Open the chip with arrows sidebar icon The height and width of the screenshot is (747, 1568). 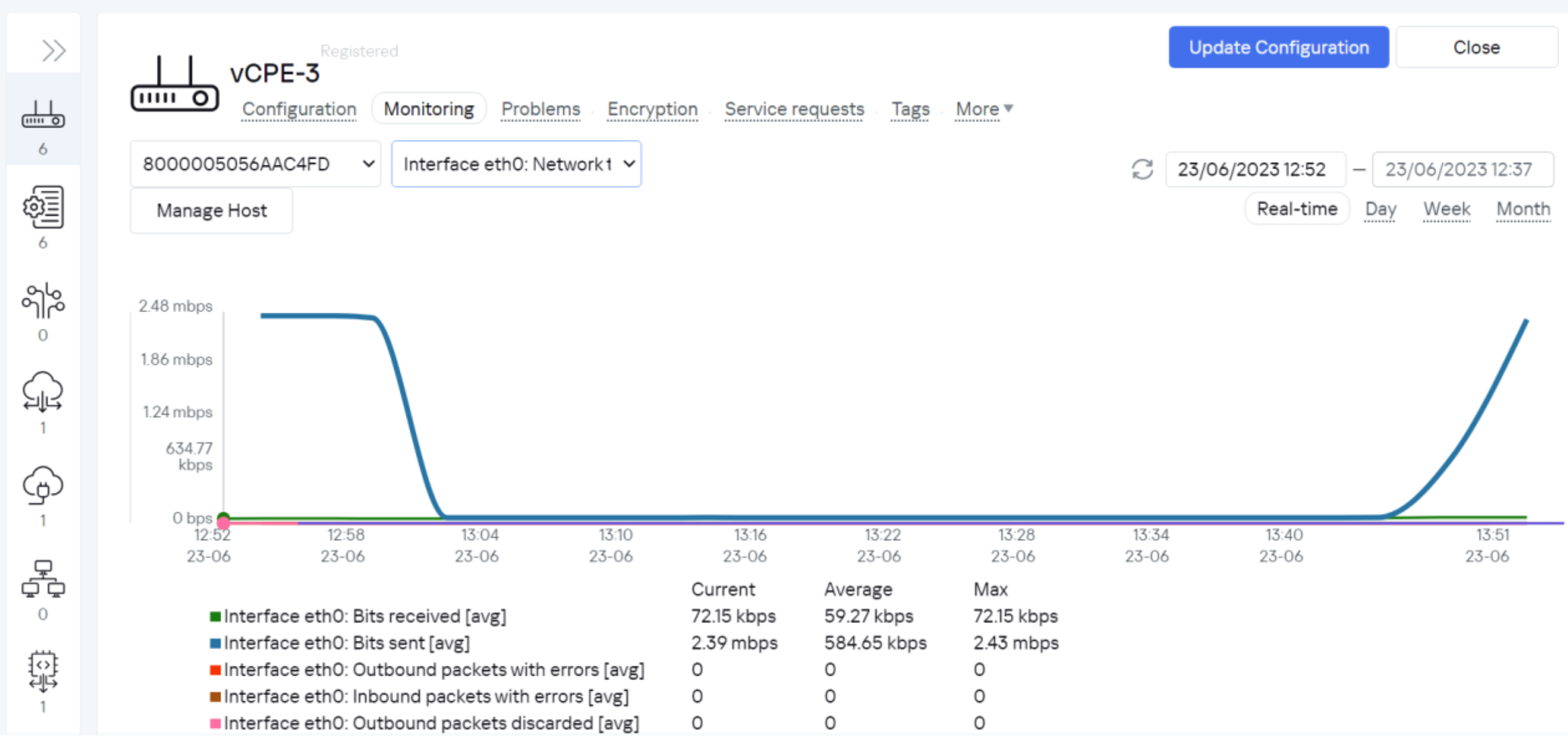point(43,671)
